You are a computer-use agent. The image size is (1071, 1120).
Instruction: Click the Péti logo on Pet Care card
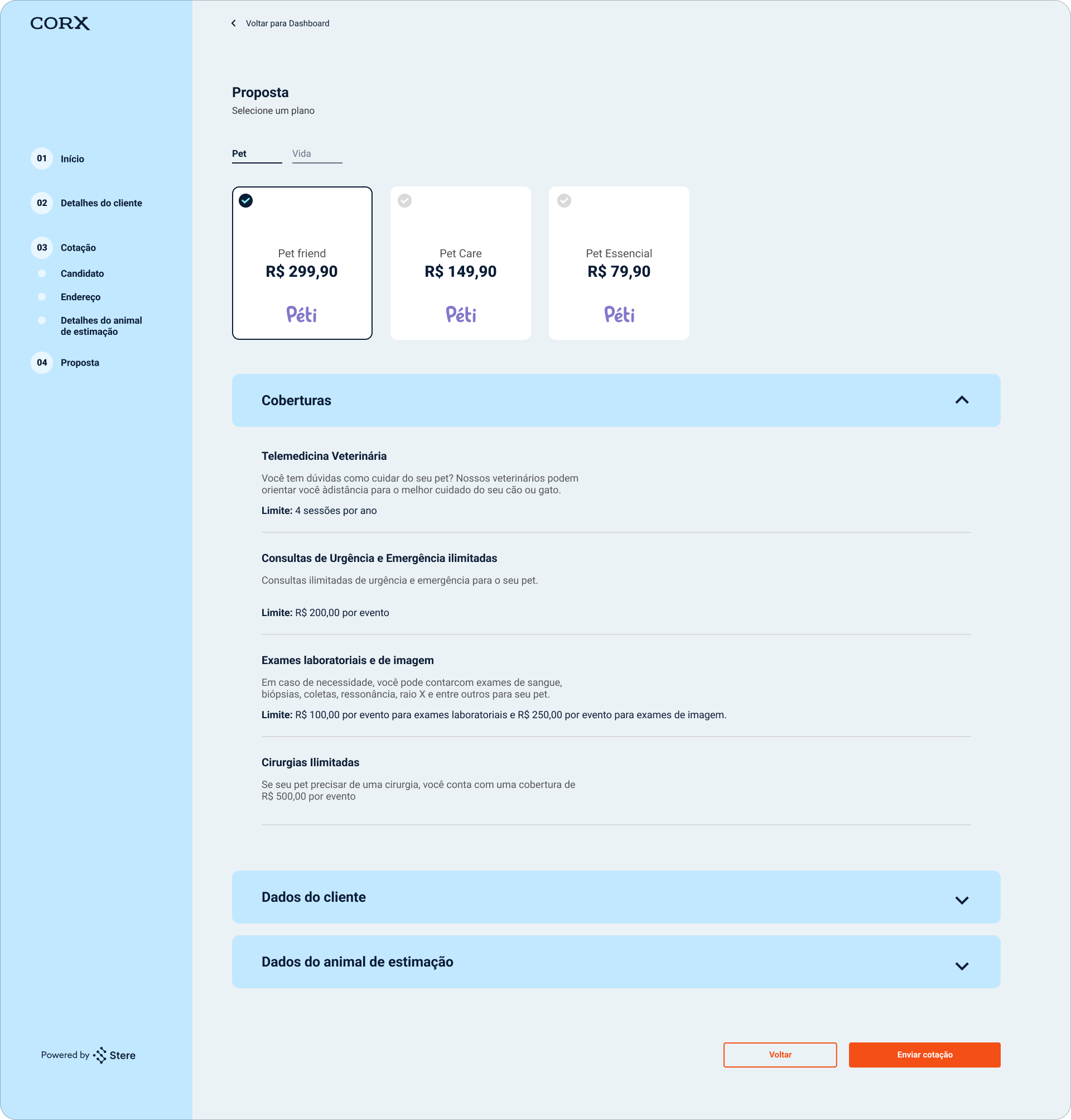pyautogui.click(x=461, y=314)
